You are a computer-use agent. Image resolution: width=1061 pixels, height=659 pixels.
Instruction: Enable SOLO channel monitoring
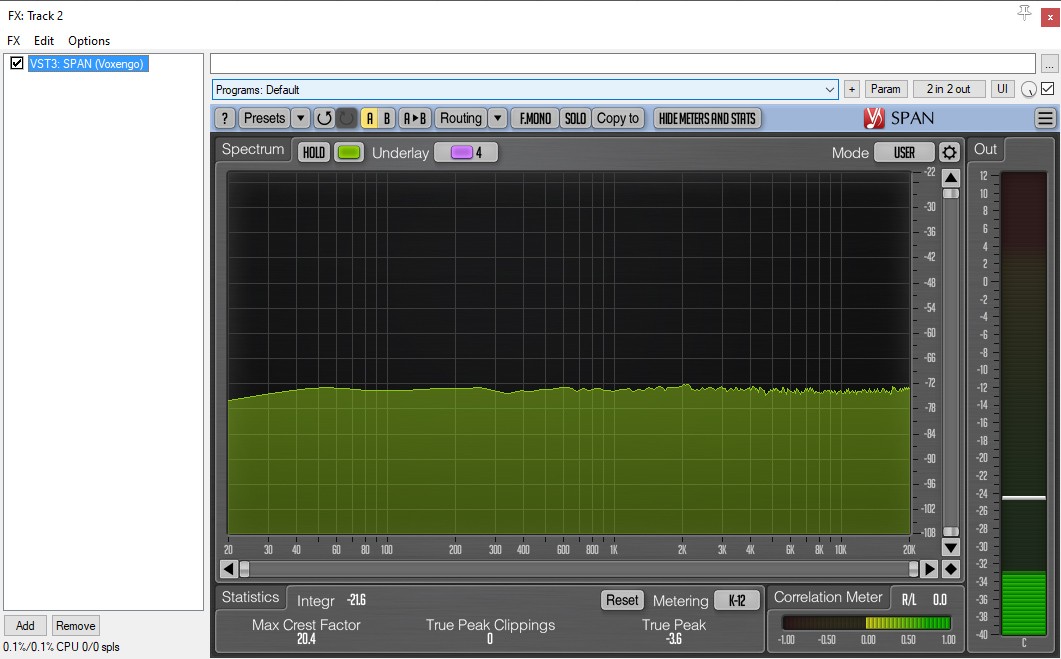click(x=575, y=118)
